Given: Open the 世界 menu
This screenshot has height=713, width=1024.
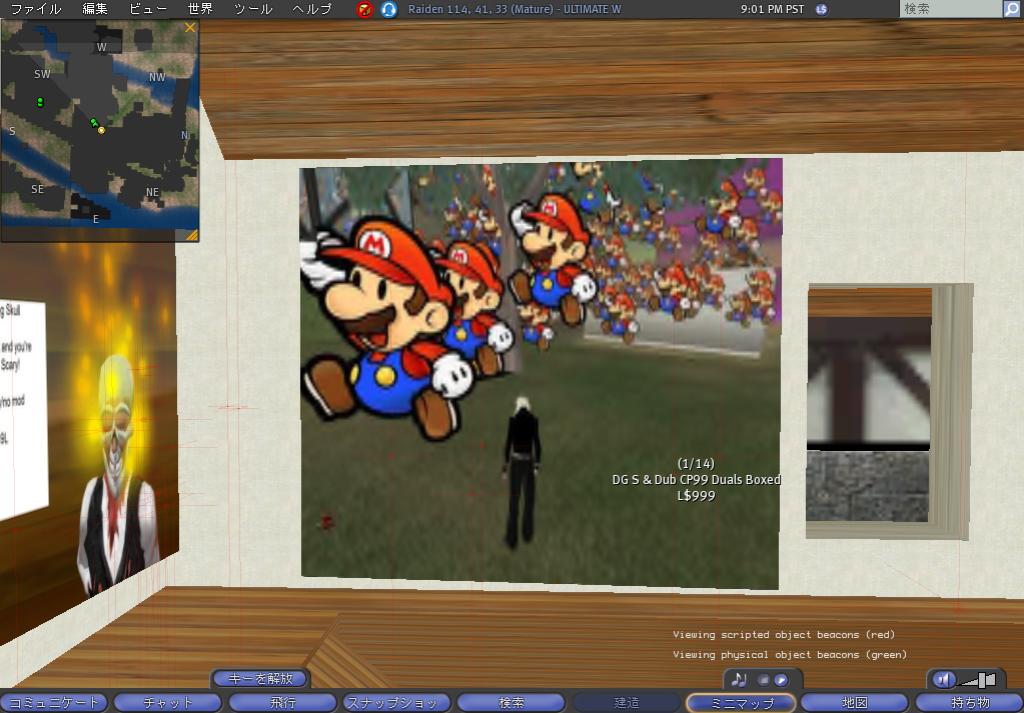Looking at the screenshot, I should pos(200,9).
